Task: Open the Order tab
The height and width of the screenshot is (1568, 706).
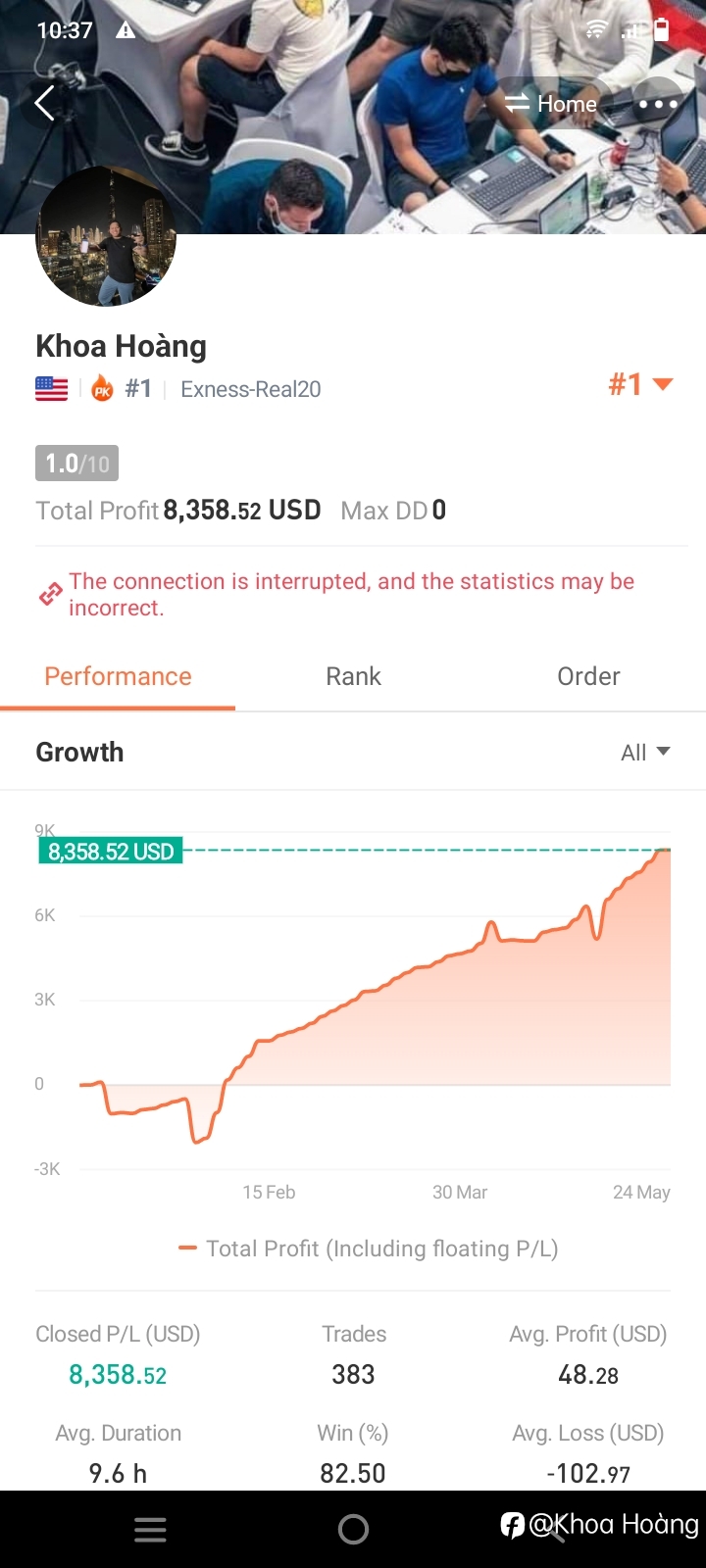Action: [588, 676]
